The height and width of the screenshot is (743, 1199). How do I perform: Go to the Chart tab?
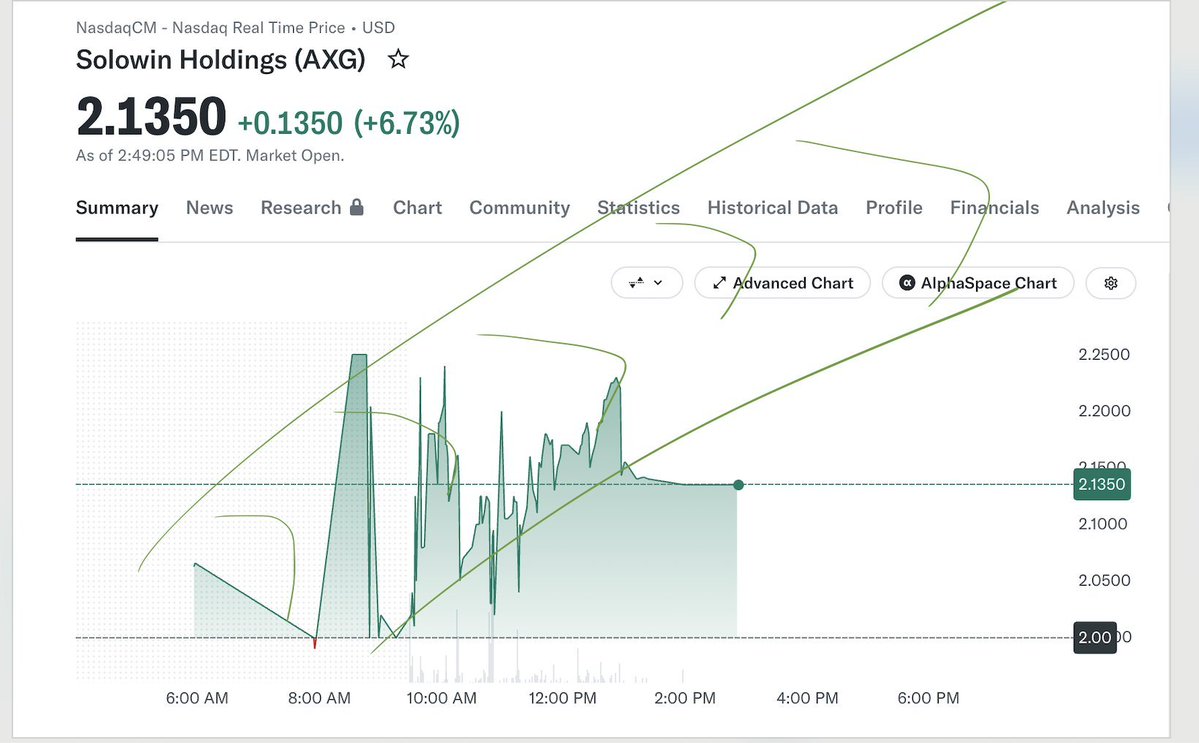418,208
